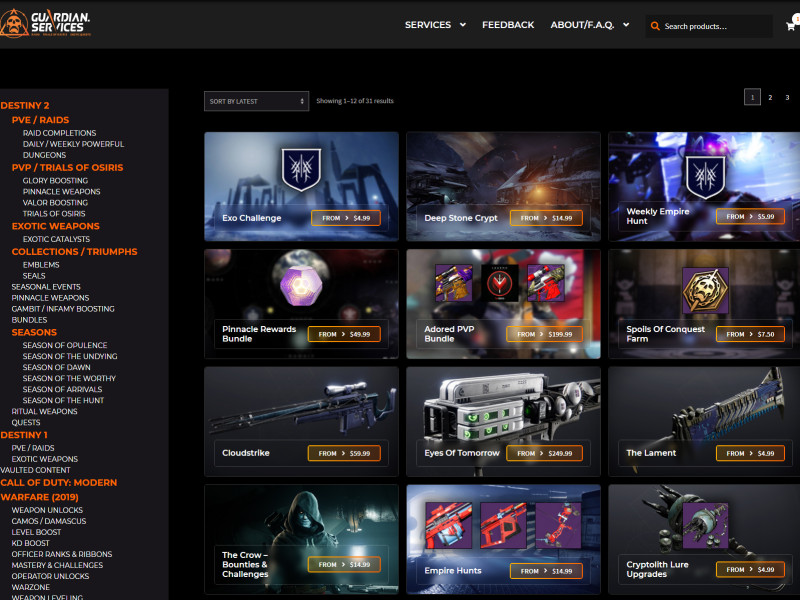800x600 pixels.
Task: Open the Sort By Latest dropdown
Action: (256, 101)
